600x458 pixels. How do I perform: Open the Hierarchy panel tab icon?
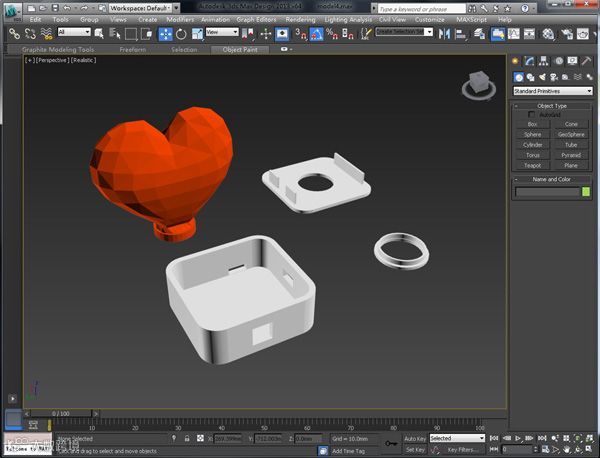pos(541,62)
